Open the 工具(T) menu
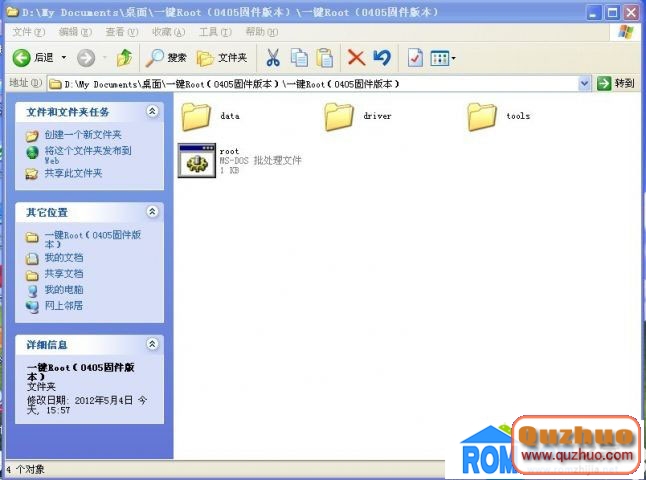This screenshot has height=480, width=646. point(215,32)
